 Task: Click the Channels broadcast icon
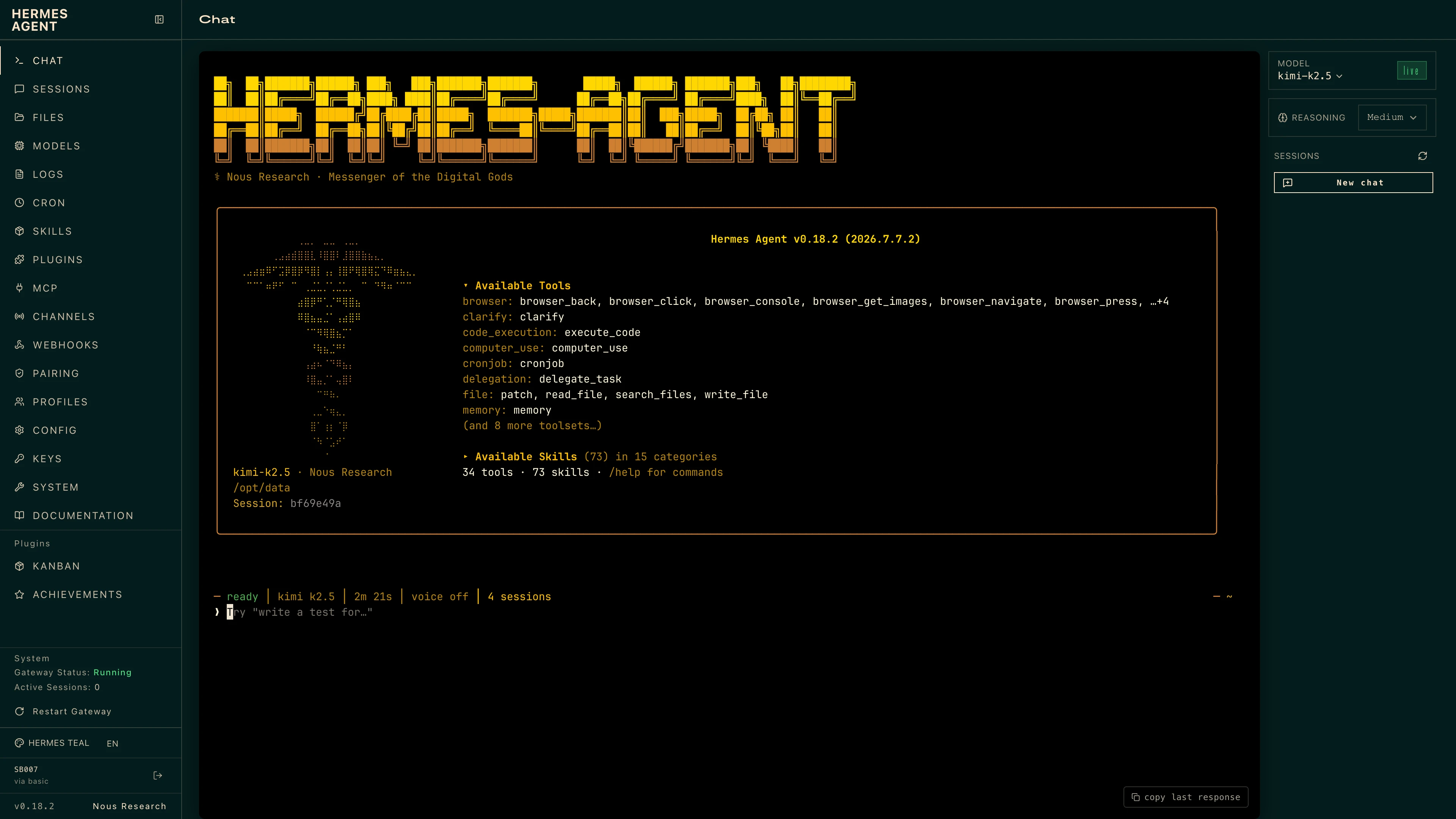click(19, 317)
